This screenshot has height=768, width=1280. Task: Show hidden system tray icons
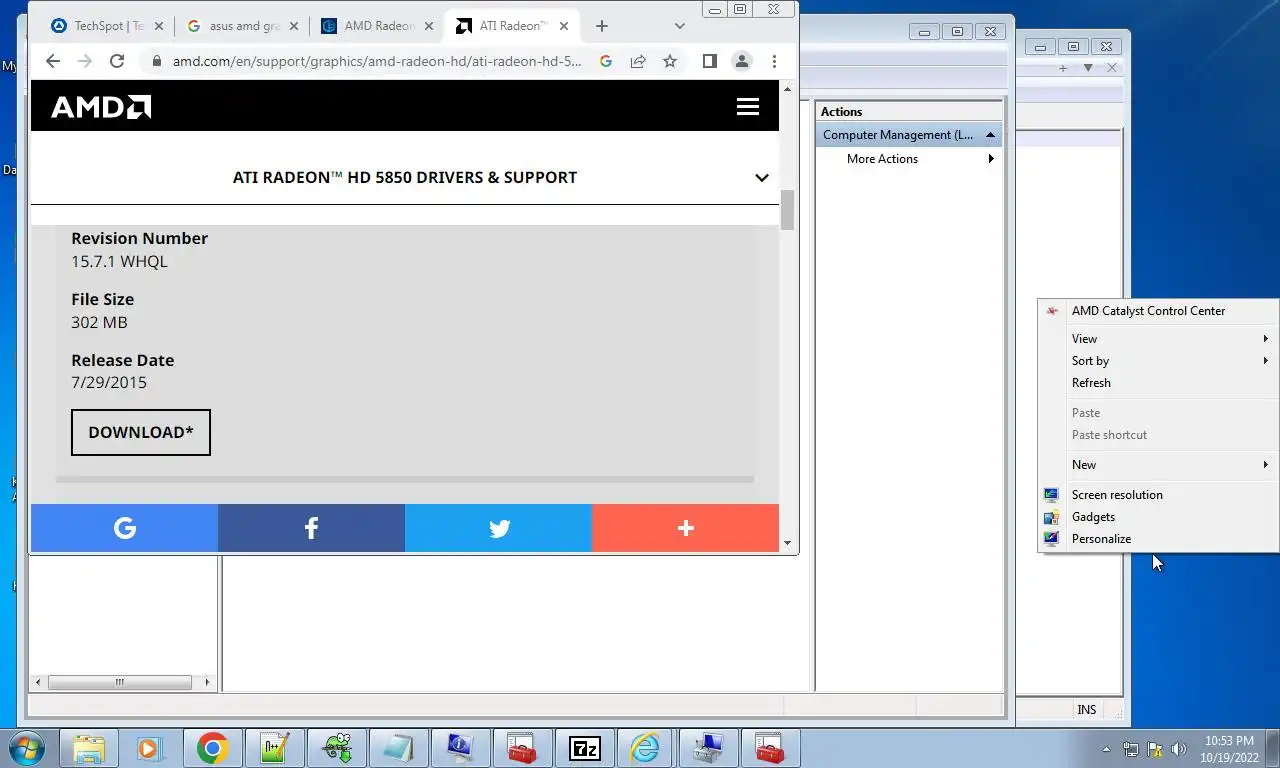coord(1106,749)
